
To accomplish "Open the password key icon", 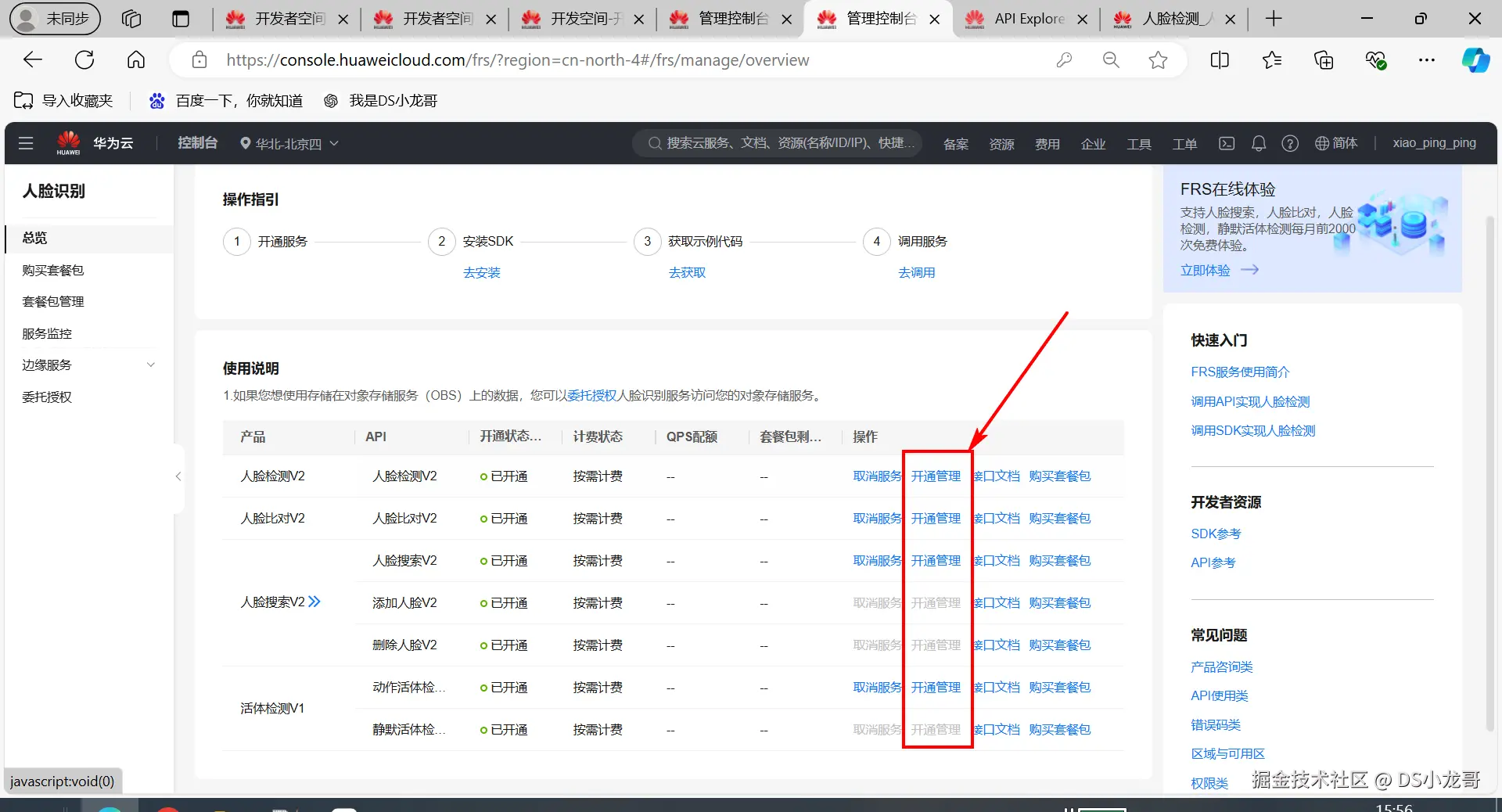I will [x=1064, y=60].
